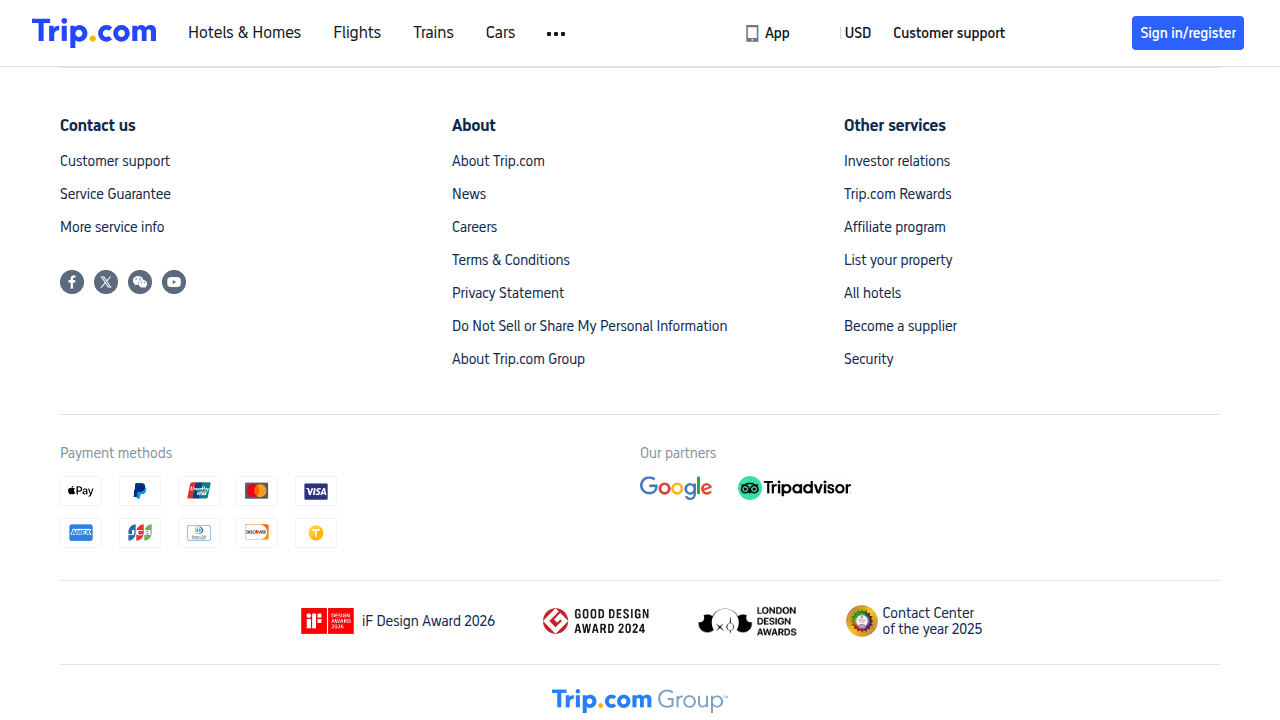Image resolution: width=1280 pixels, height=720 pixels.
Task: Click the Trip.com logo
Action: 94,32
